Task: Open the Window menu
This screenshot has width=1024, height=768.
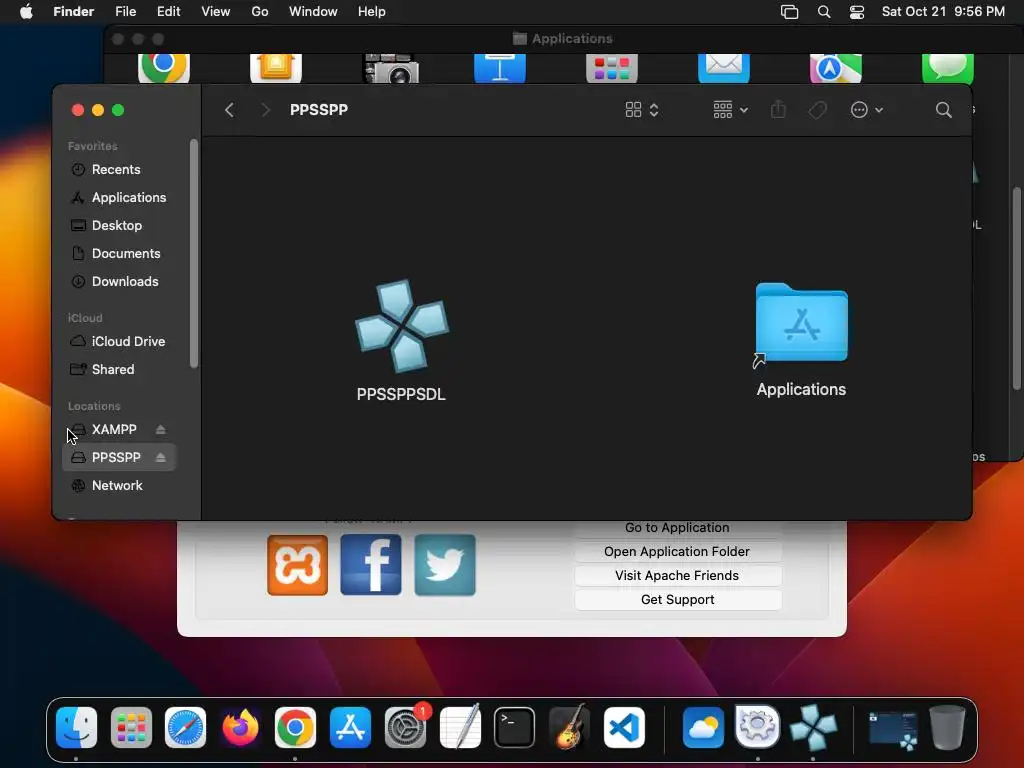Action: coord(313,12)
